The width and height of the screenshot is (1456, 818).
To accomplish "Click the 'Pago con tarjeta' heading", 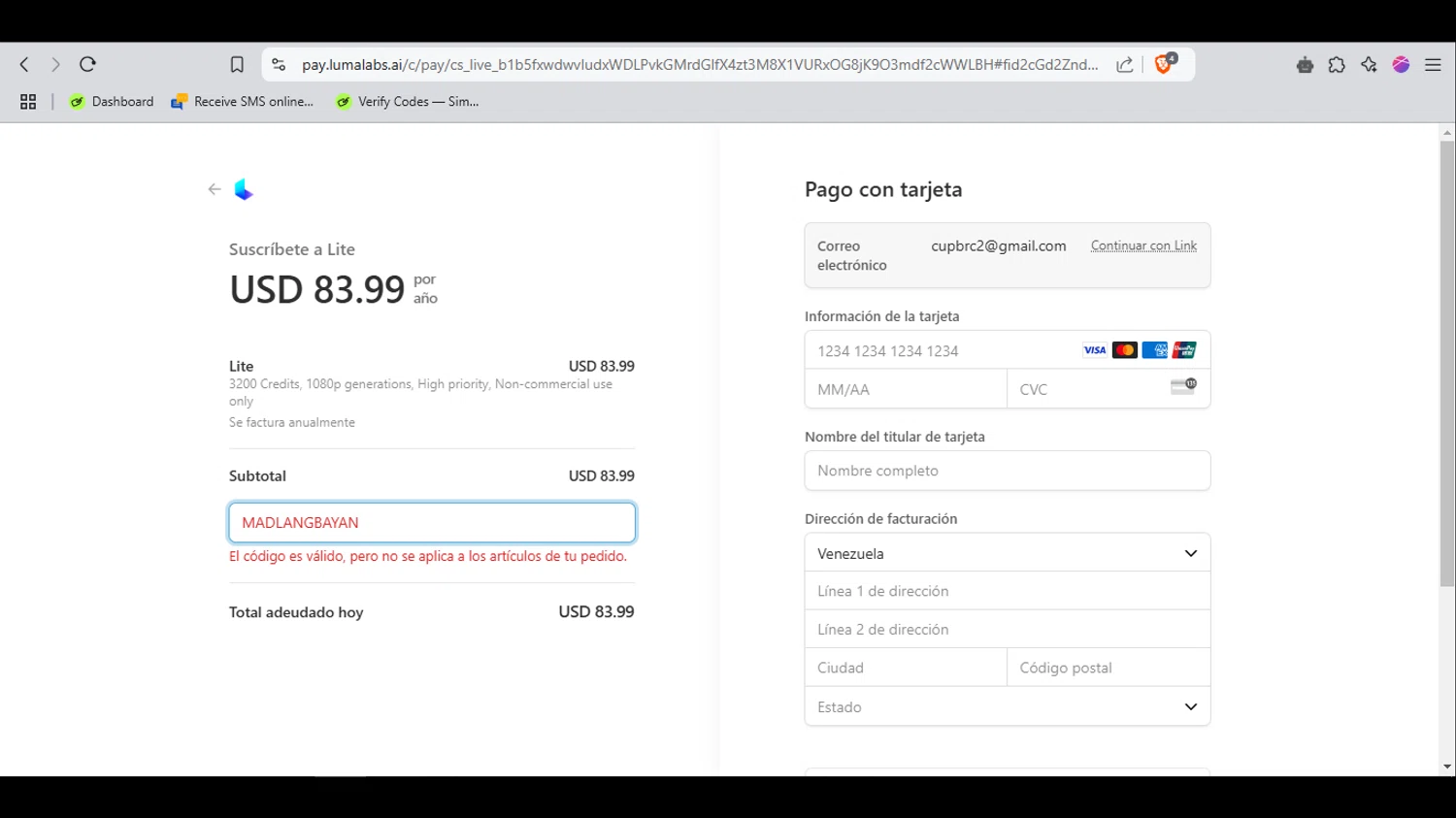I will [x=883, y=189].
